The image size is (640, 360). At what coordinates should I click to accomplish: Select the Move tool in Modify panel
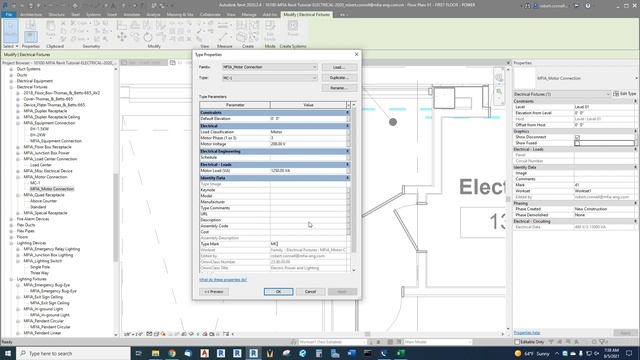coord(122,38)
